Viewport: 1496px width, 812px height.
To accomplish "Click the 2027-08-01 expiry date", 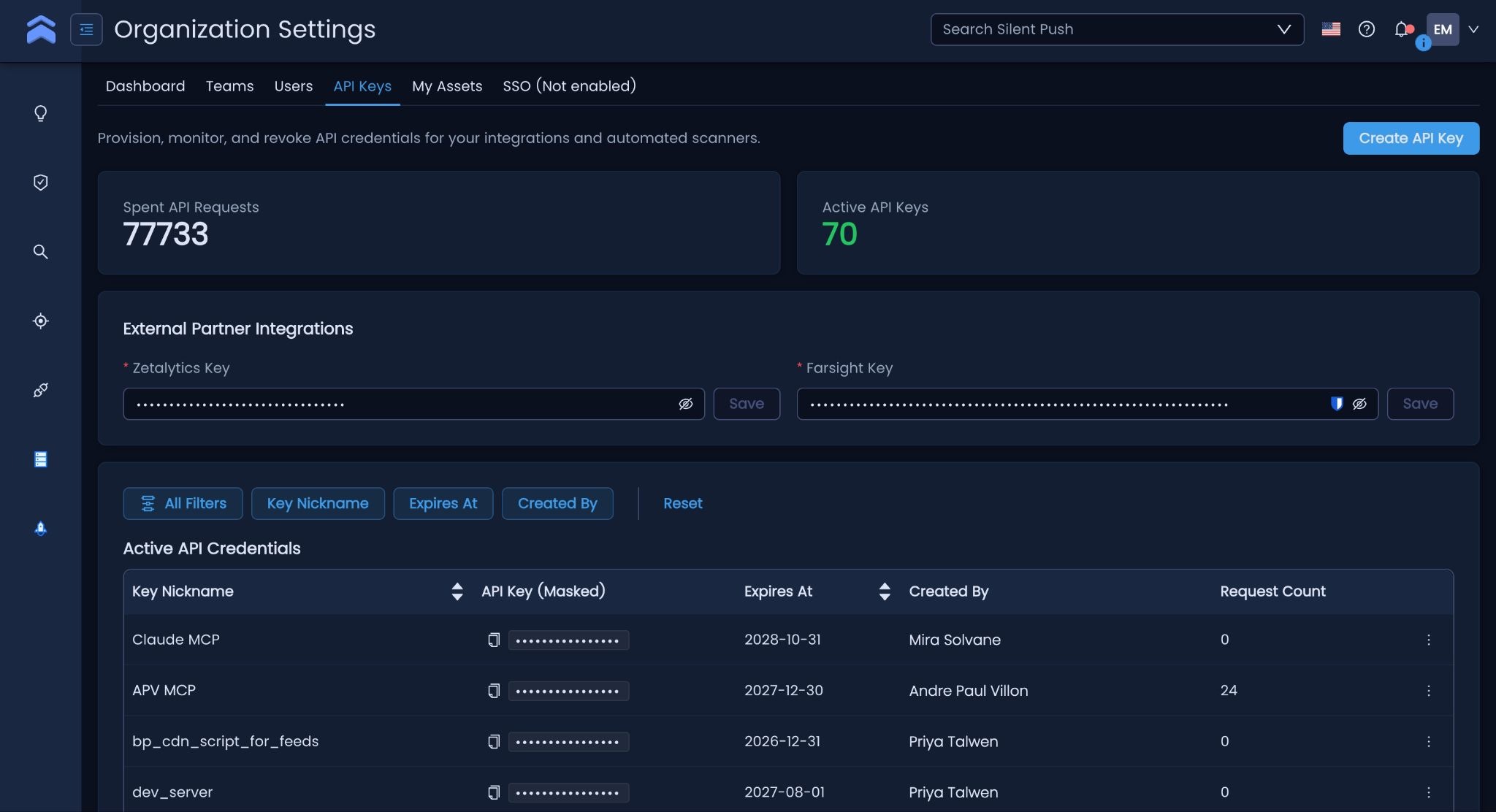I will 784,792.
